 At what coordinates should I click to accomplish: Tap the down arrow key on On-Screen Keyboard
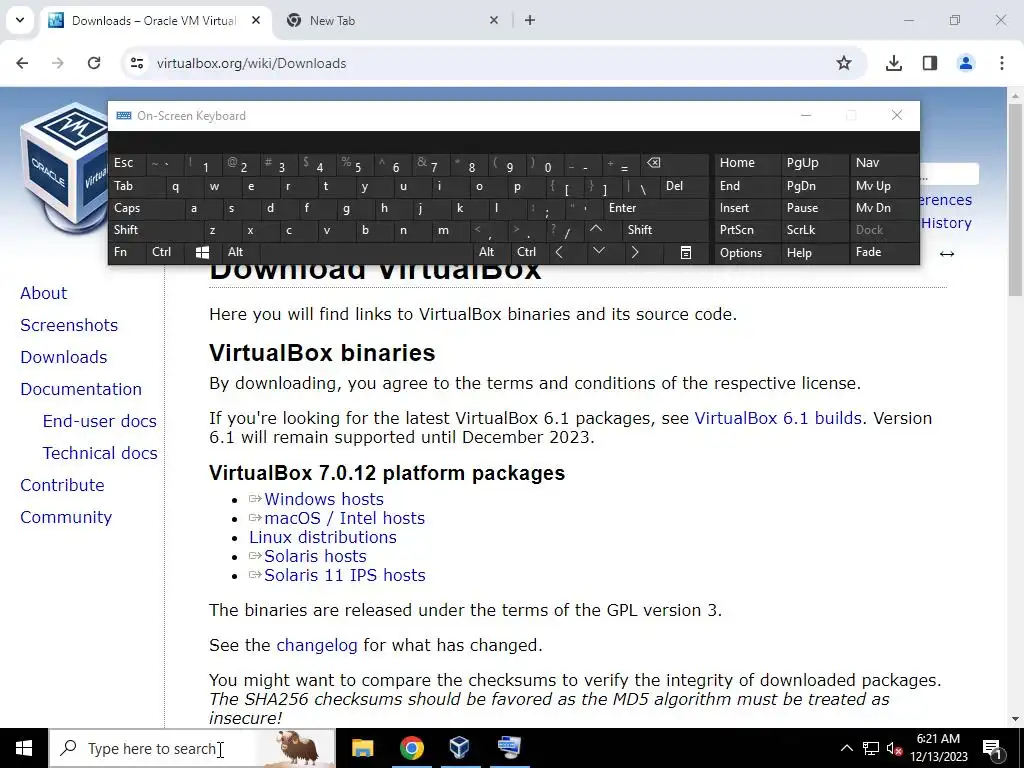[599, 252]
